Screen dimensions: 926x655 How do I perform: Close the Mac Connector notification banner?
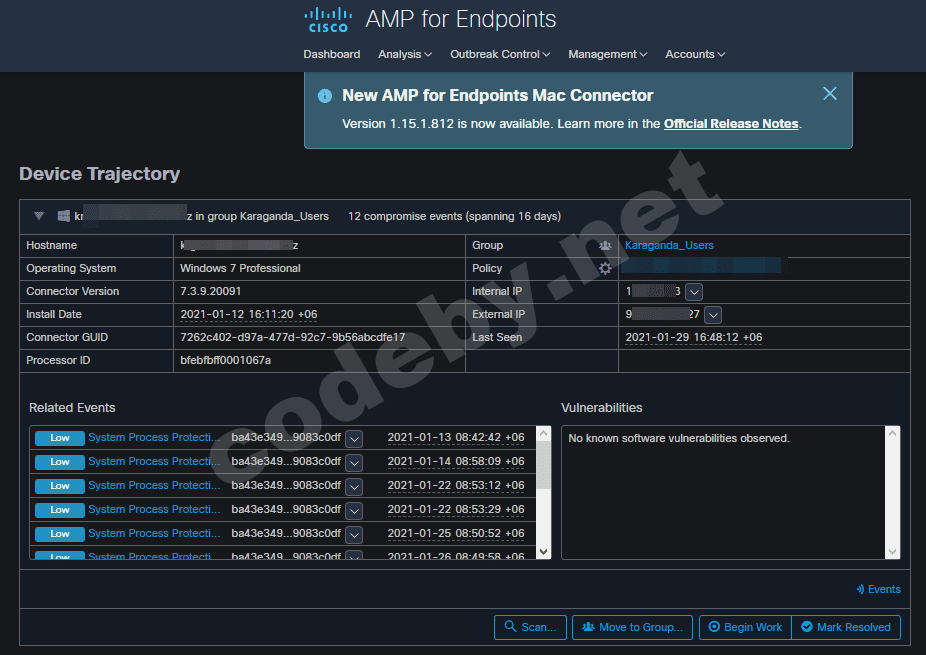click(829, 94)
